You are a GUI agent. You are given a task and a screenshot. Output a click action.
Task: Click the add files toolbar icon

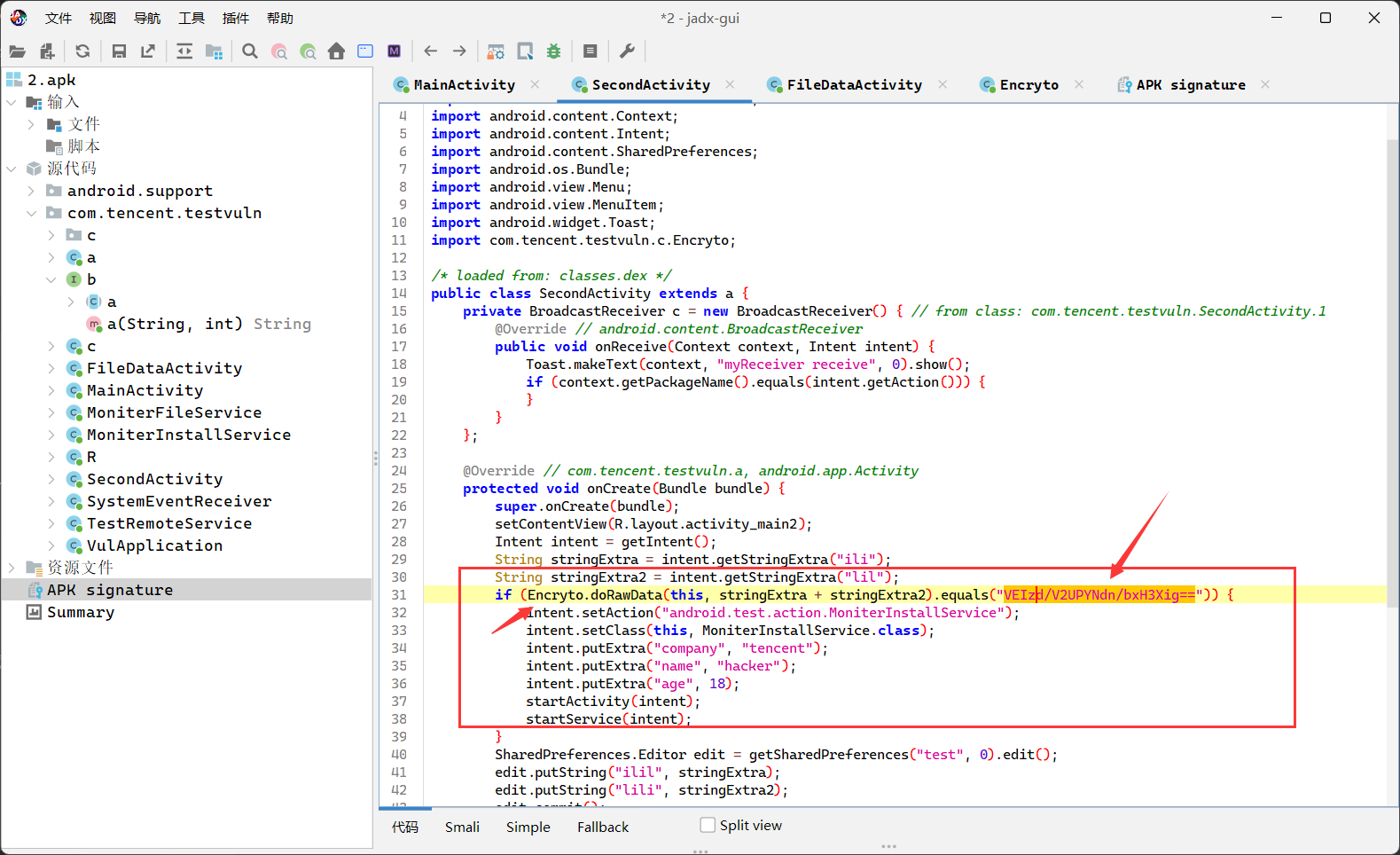coord(48,51)
